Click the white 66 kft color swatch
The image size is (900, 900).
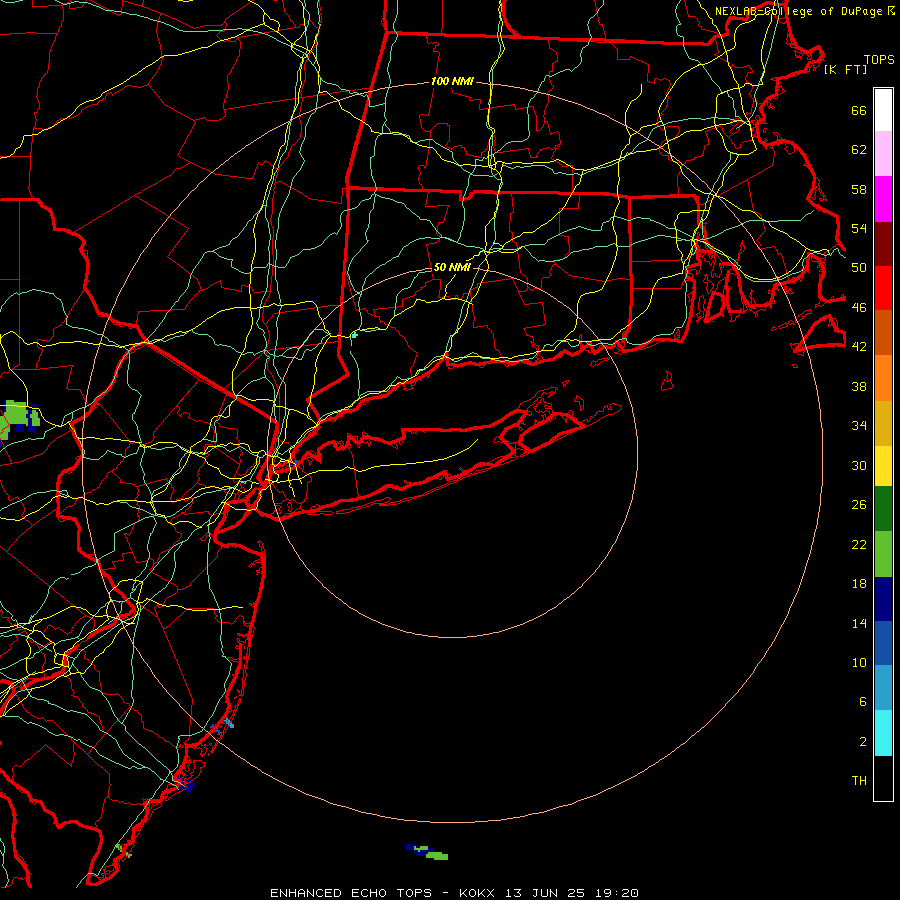click(x=883, y=110)
